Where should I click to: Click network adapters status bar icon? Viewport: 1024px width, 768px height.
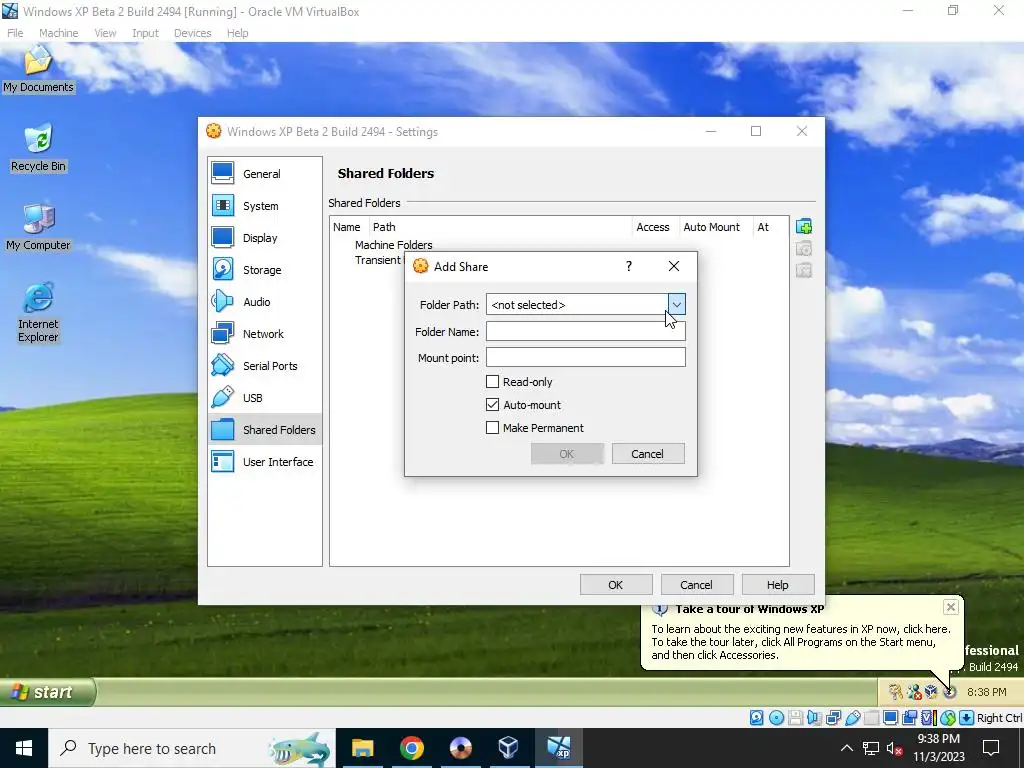(x=833, y=718)
